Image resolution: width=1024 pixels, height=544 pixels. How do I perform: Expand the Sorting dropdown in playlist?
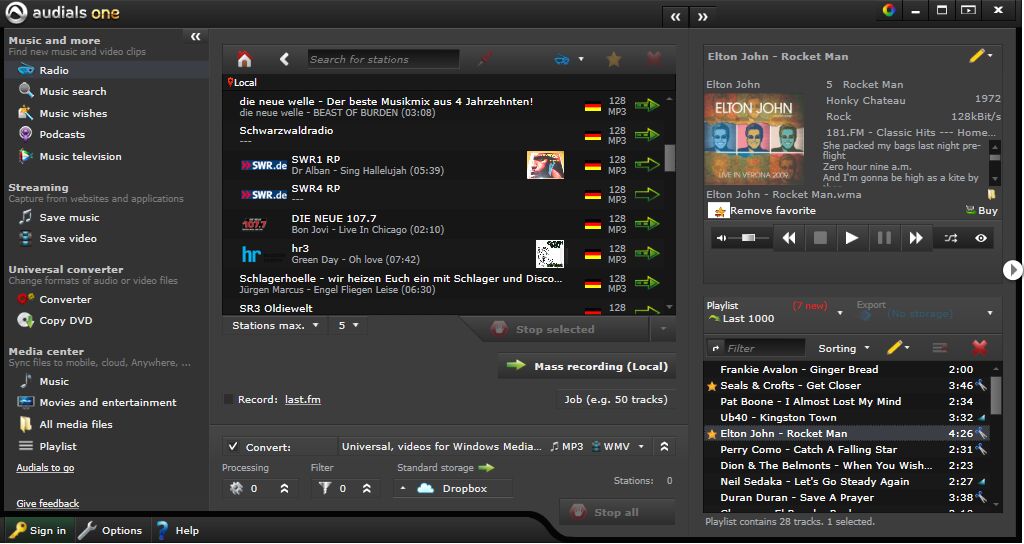point(845,348)
